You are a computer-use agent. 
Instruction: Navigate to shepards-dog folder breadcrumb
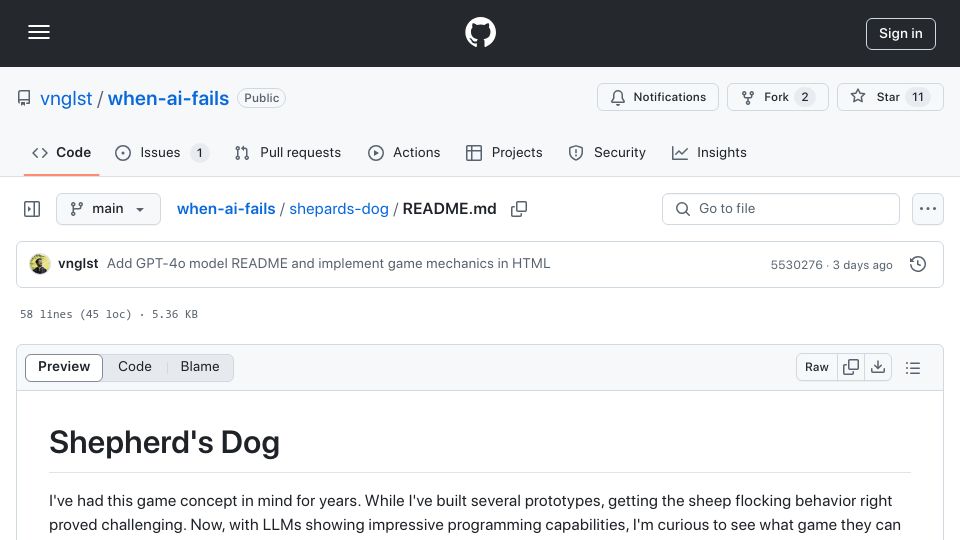[339, 209]
